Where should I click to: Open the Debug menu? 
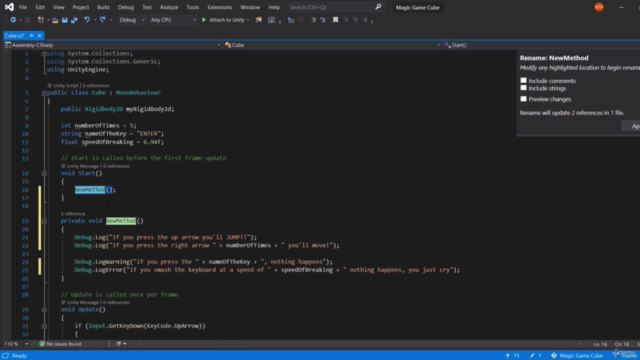coord(125,7)
